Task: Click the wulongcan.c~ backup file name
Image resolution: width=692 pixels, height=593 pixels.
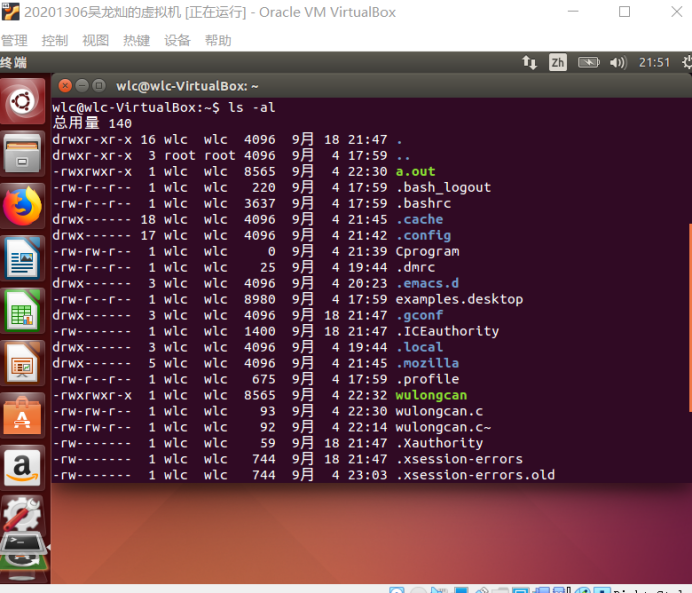Action: [x=444, y=427]
